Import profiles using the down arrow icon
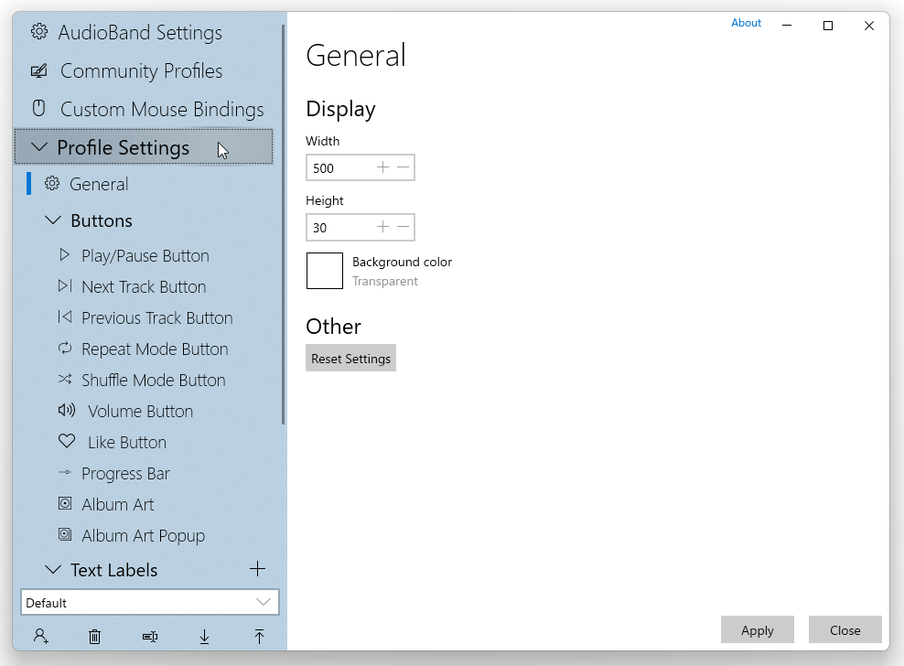This screenshot has height=666, width=904. 204,637
